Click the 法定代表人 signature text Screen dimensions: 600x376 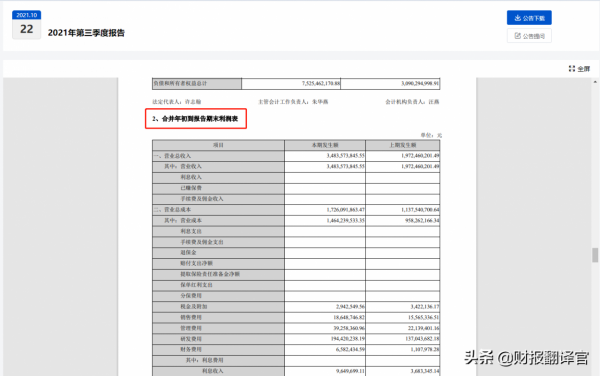177,102
